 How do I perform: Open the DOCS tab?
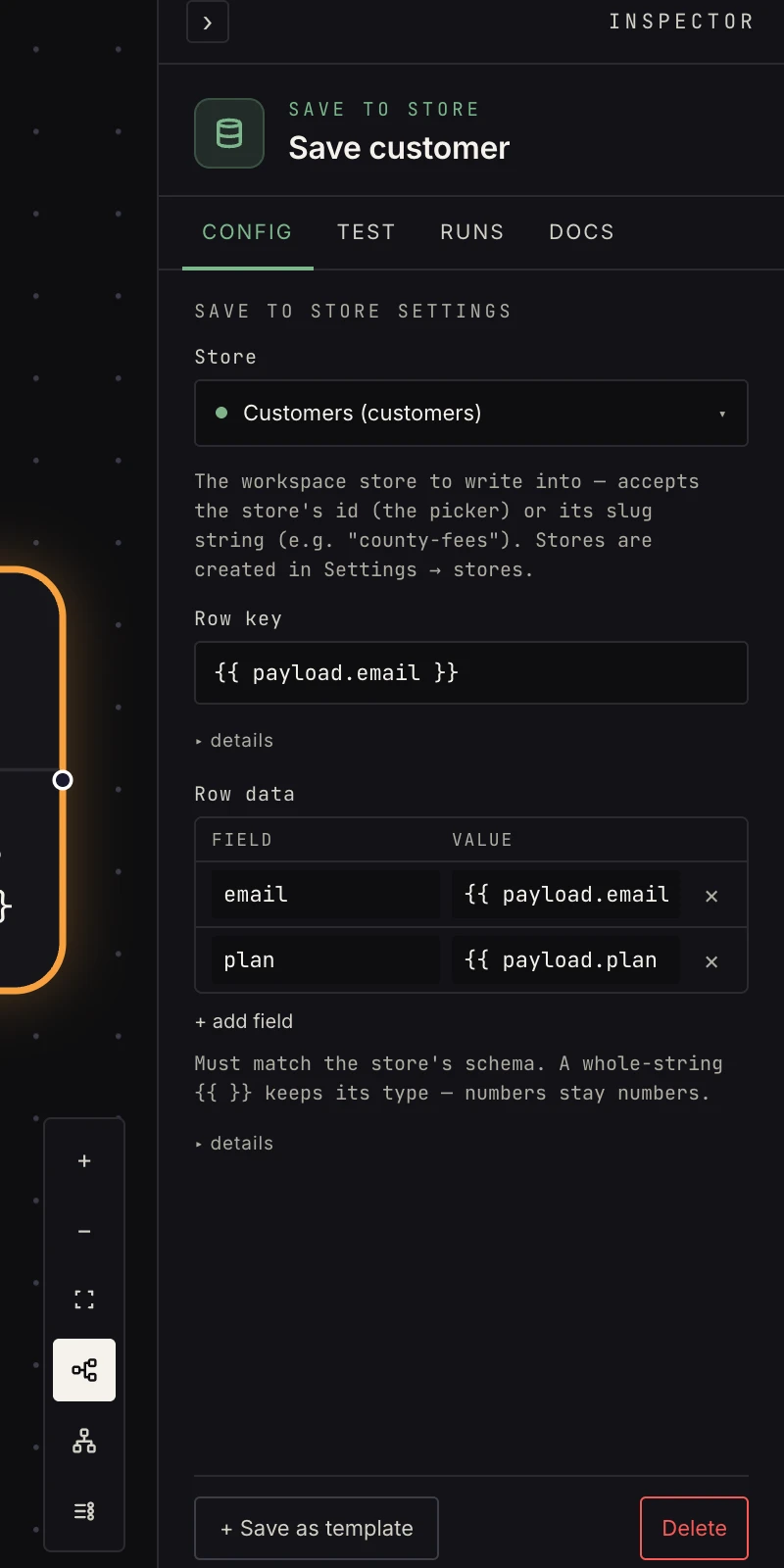point(582,232)
